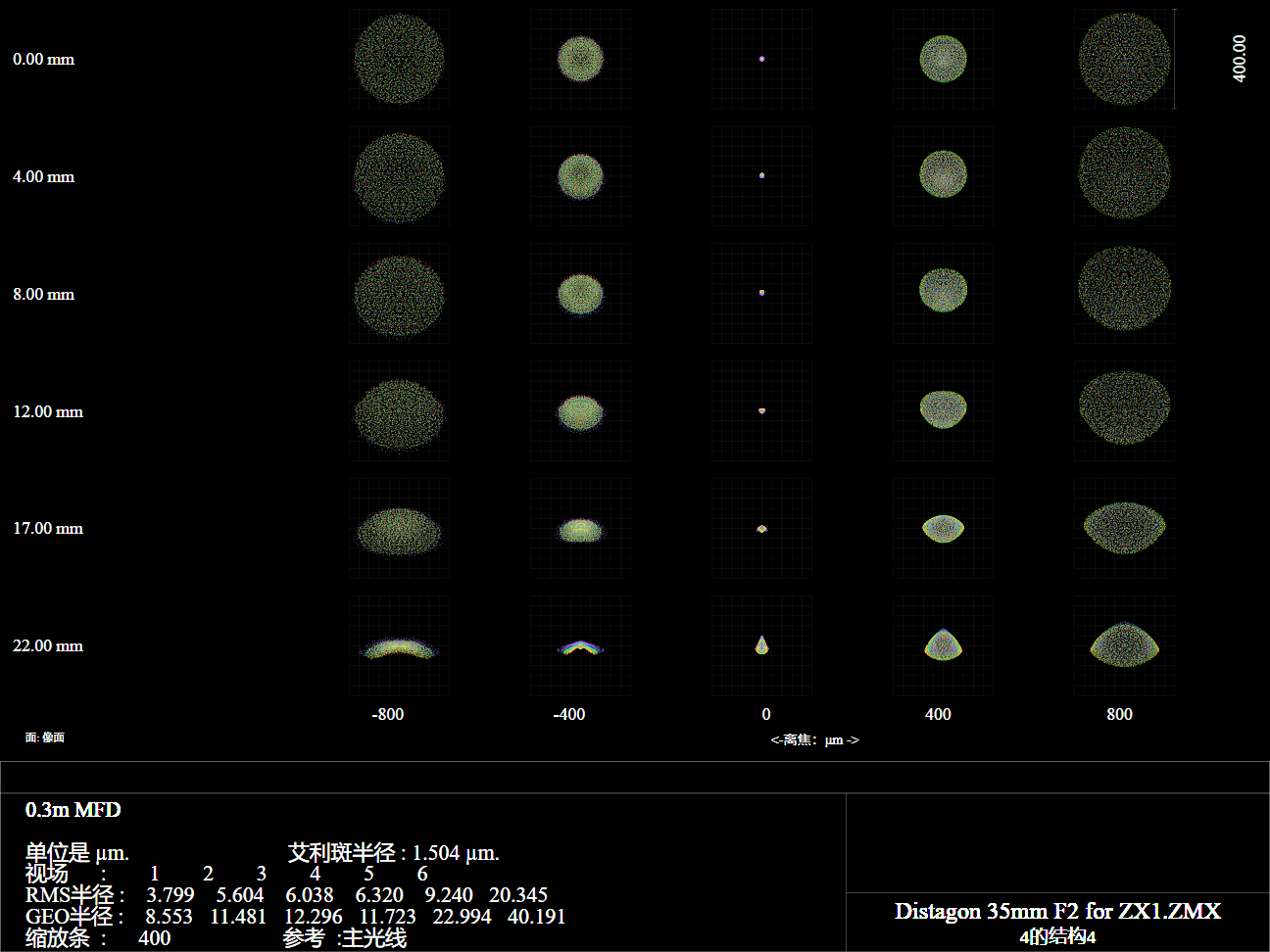Screen dimensions: 1270x952
Task: Click the 0.00 mm spot at 800 defocus
Action: coord(1124,59)
